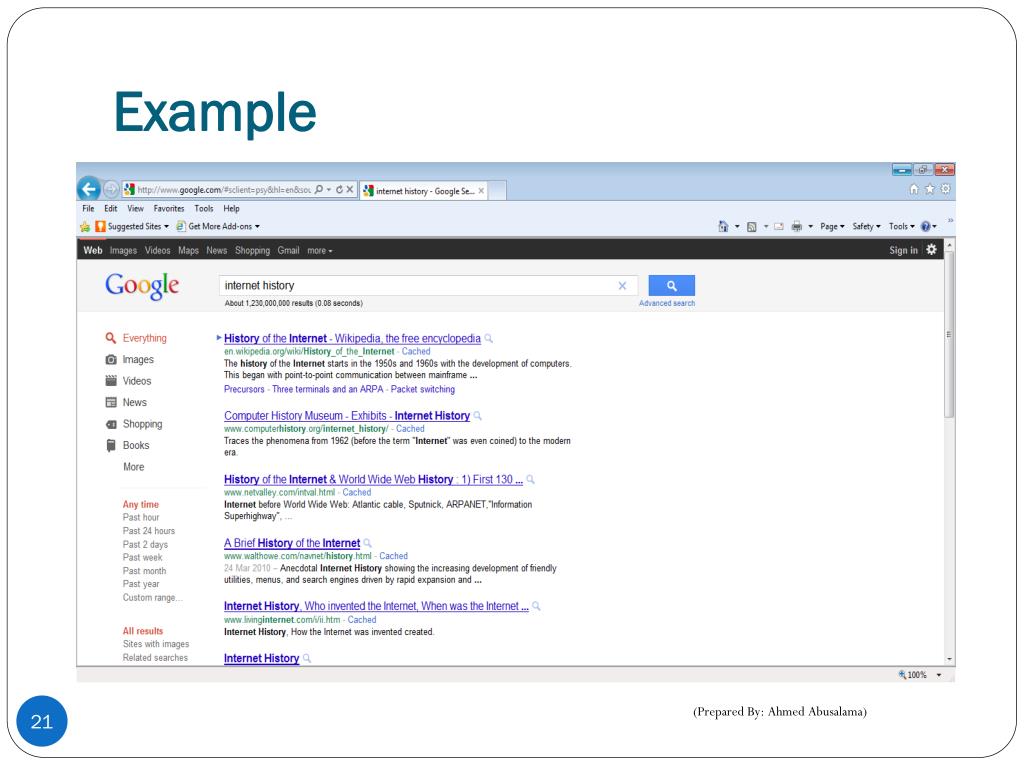Screen dimensions: 1024x768
Task: Open the View menu
Action: (x=135, y=208)
